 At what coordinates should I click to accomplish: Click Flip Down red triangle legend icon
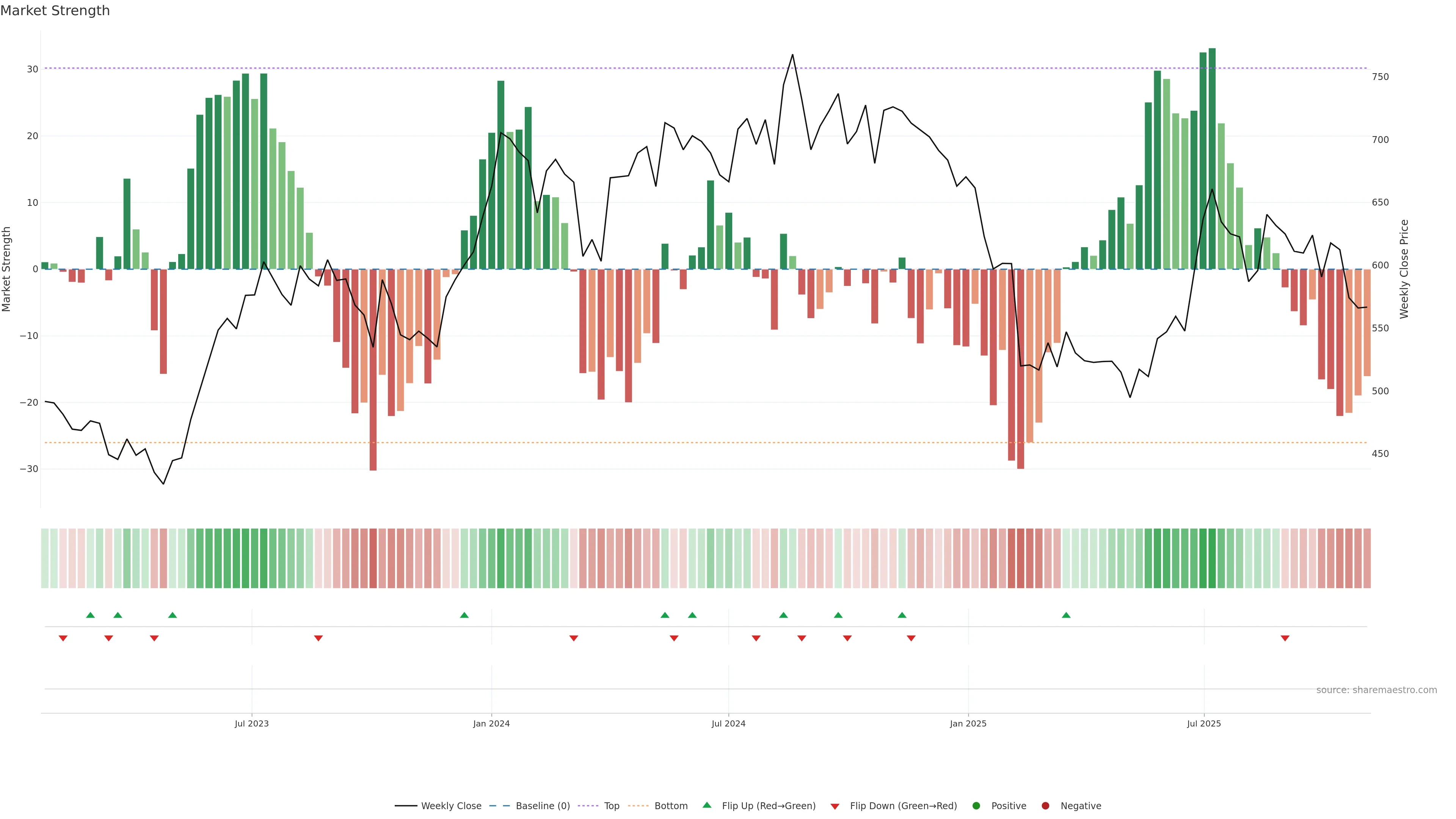tap(835, 806)
